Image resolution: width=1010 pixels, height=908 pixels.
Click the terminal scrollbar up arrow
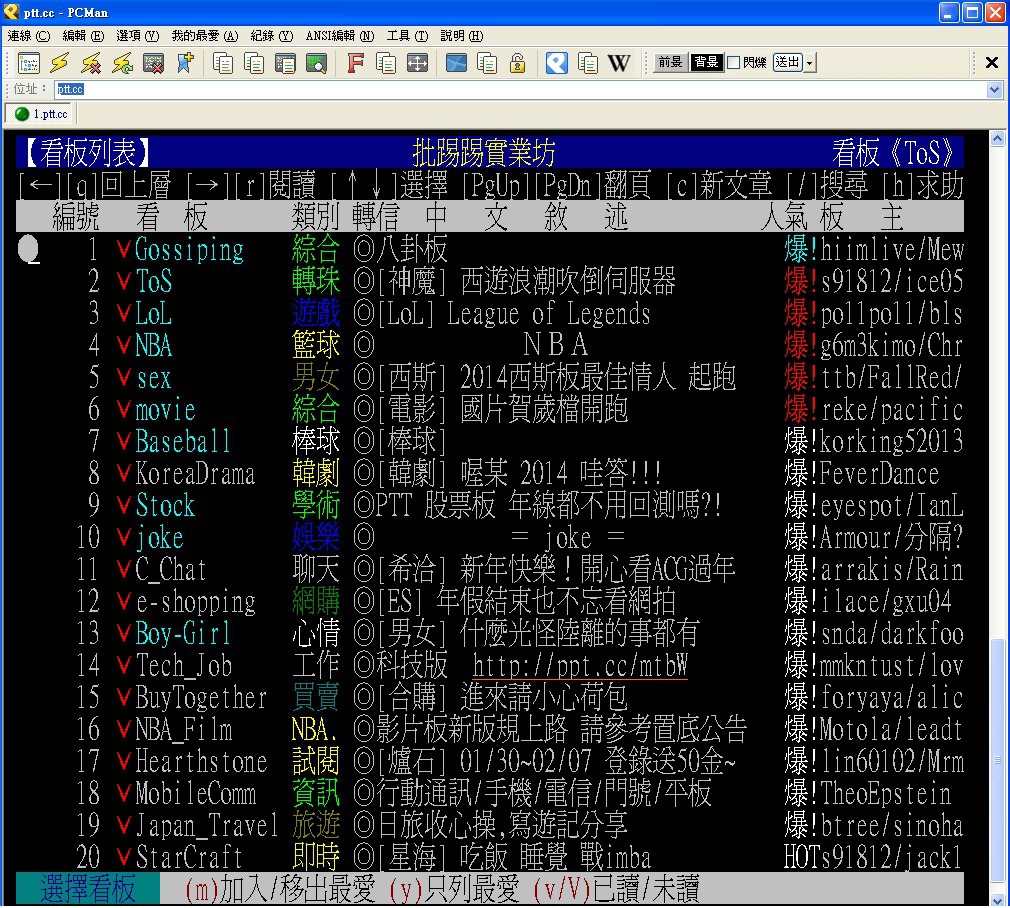click(997, 138)
